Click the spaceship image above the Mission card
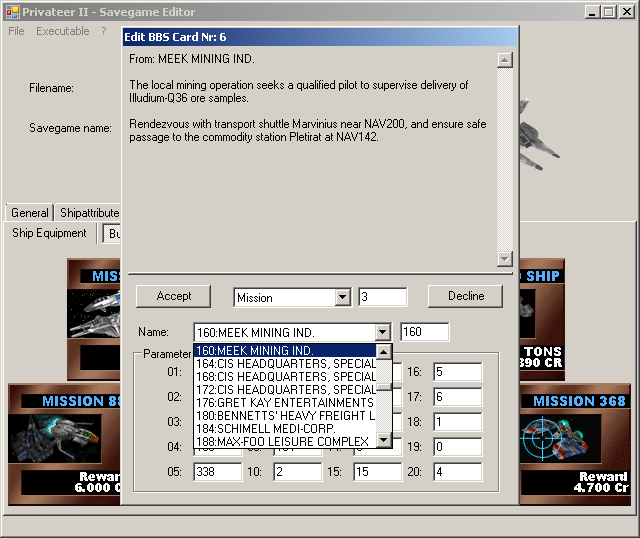Image resolution: width=640 pixels, height=538 pixels. (x=96, y=312)
